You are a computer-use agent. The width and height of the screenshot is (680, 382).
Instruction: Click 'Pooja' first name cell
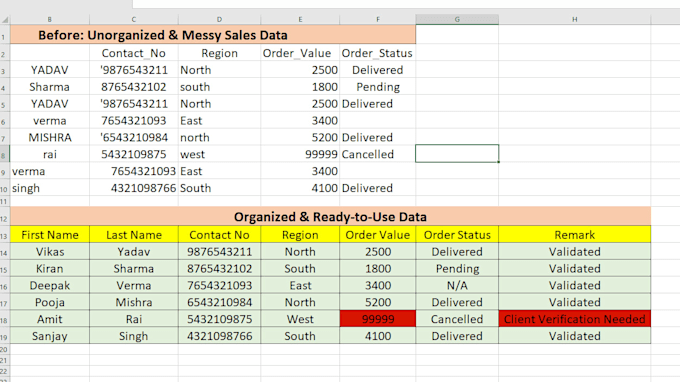[x=50, y=302]
